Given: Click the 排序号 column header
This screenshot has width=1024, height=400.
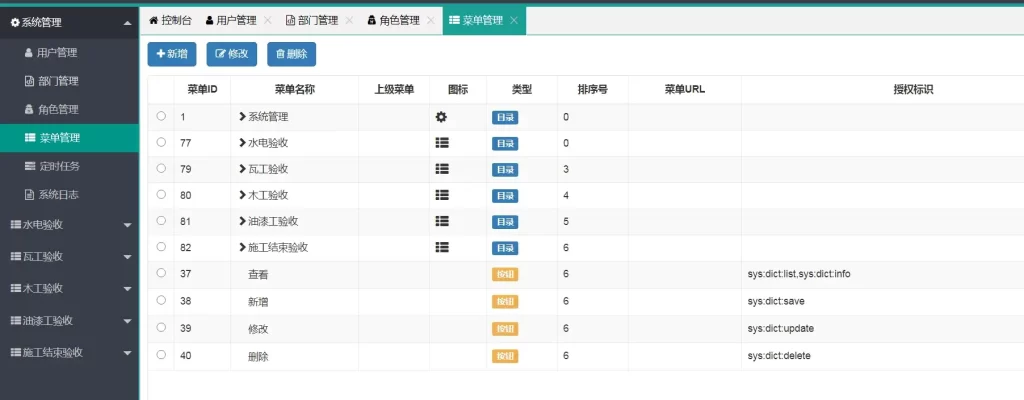Looking at the screenshot, I should click(593, 90).
